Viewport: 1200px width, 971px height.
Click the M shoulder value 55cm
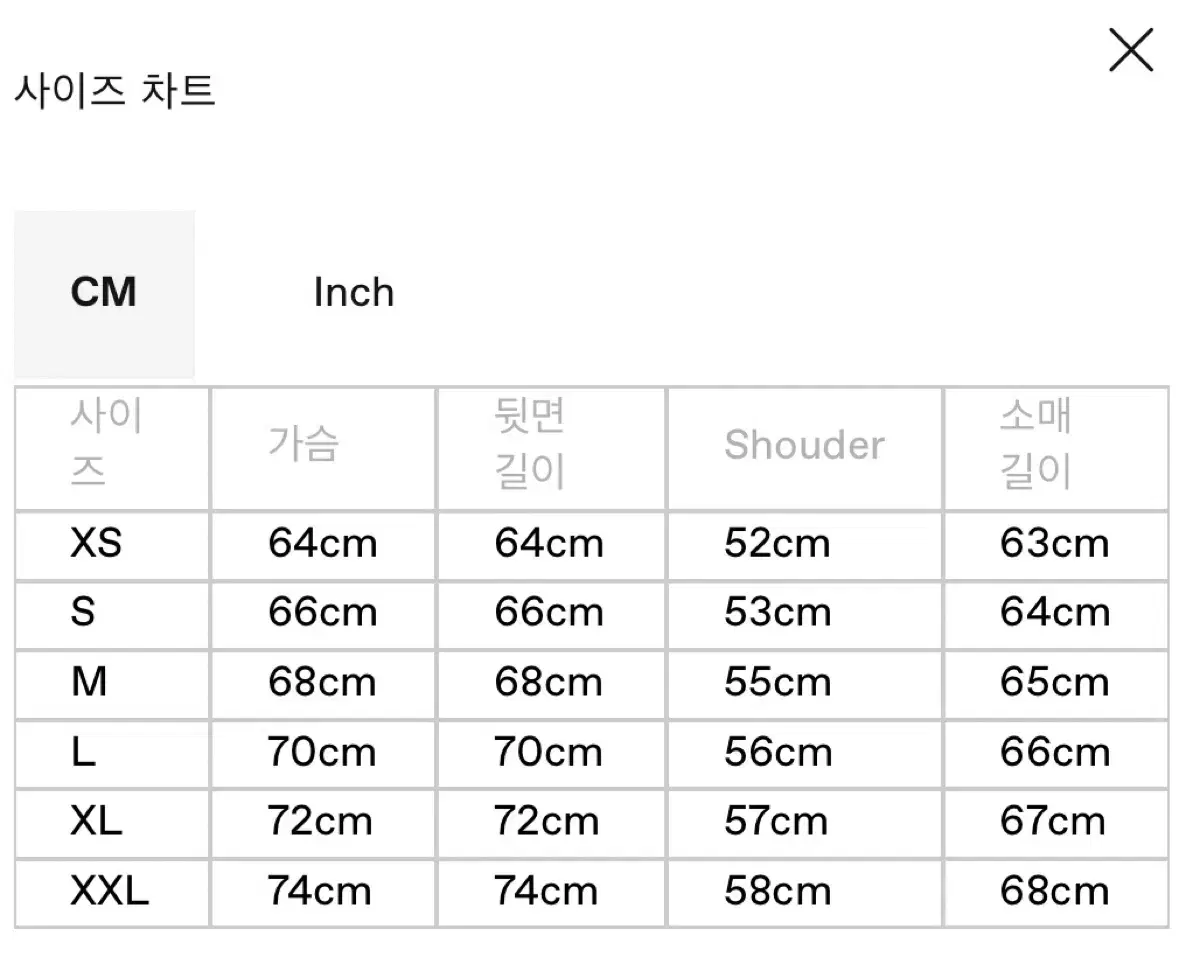pos(777,683)
